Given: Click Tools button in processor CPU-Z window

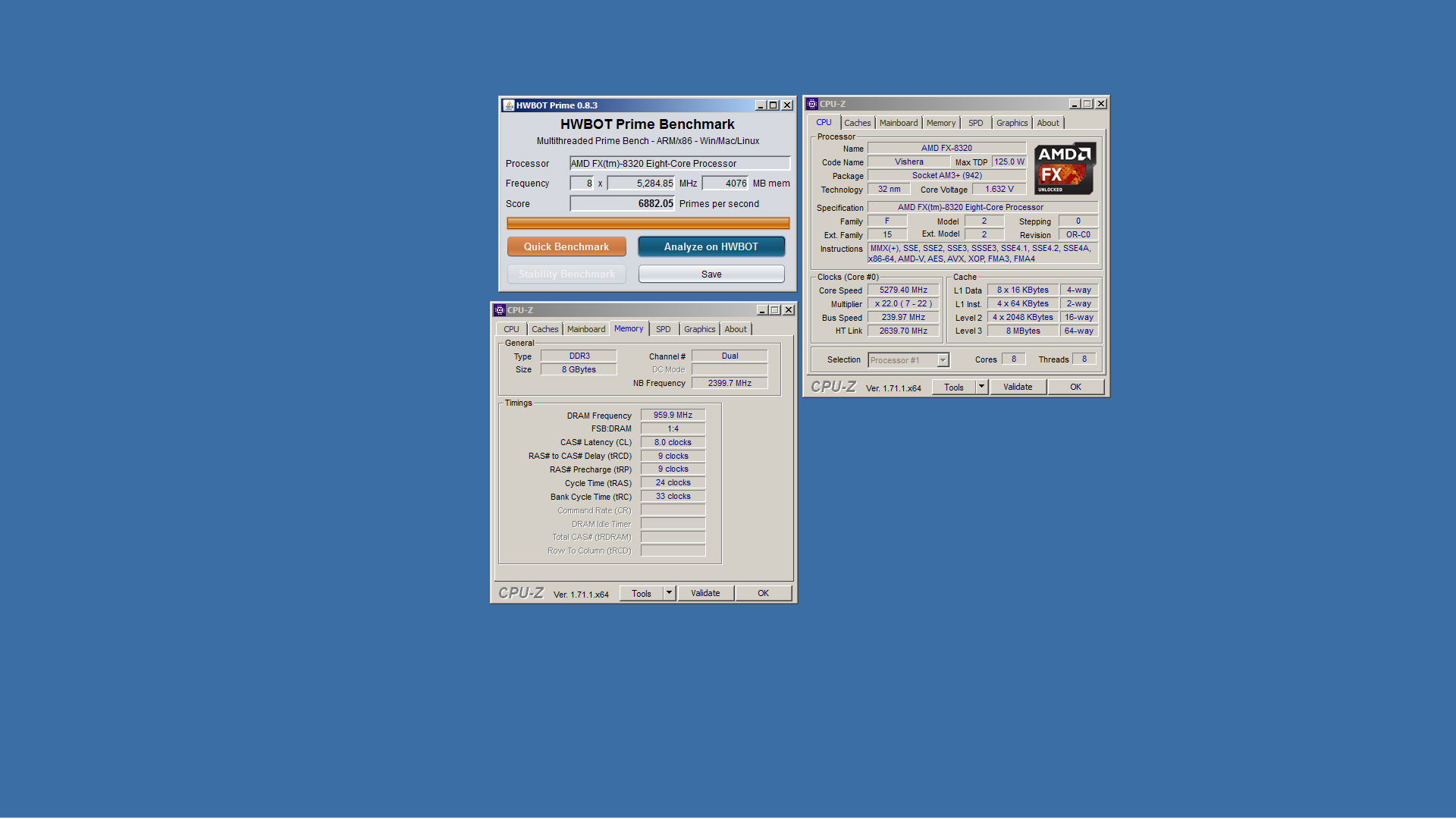Looking at the screenshot, I should [x=954, y=388].
